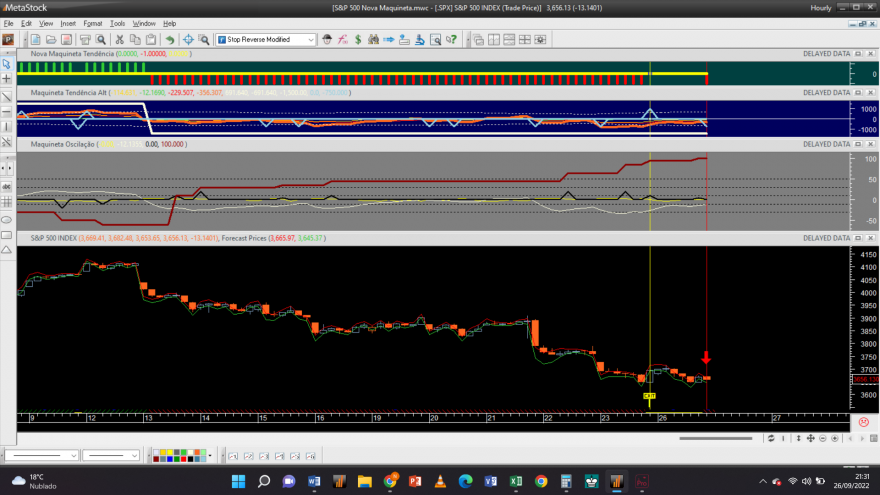
Task: Open the Explorer binoculars icon
Action: [373, 39]
